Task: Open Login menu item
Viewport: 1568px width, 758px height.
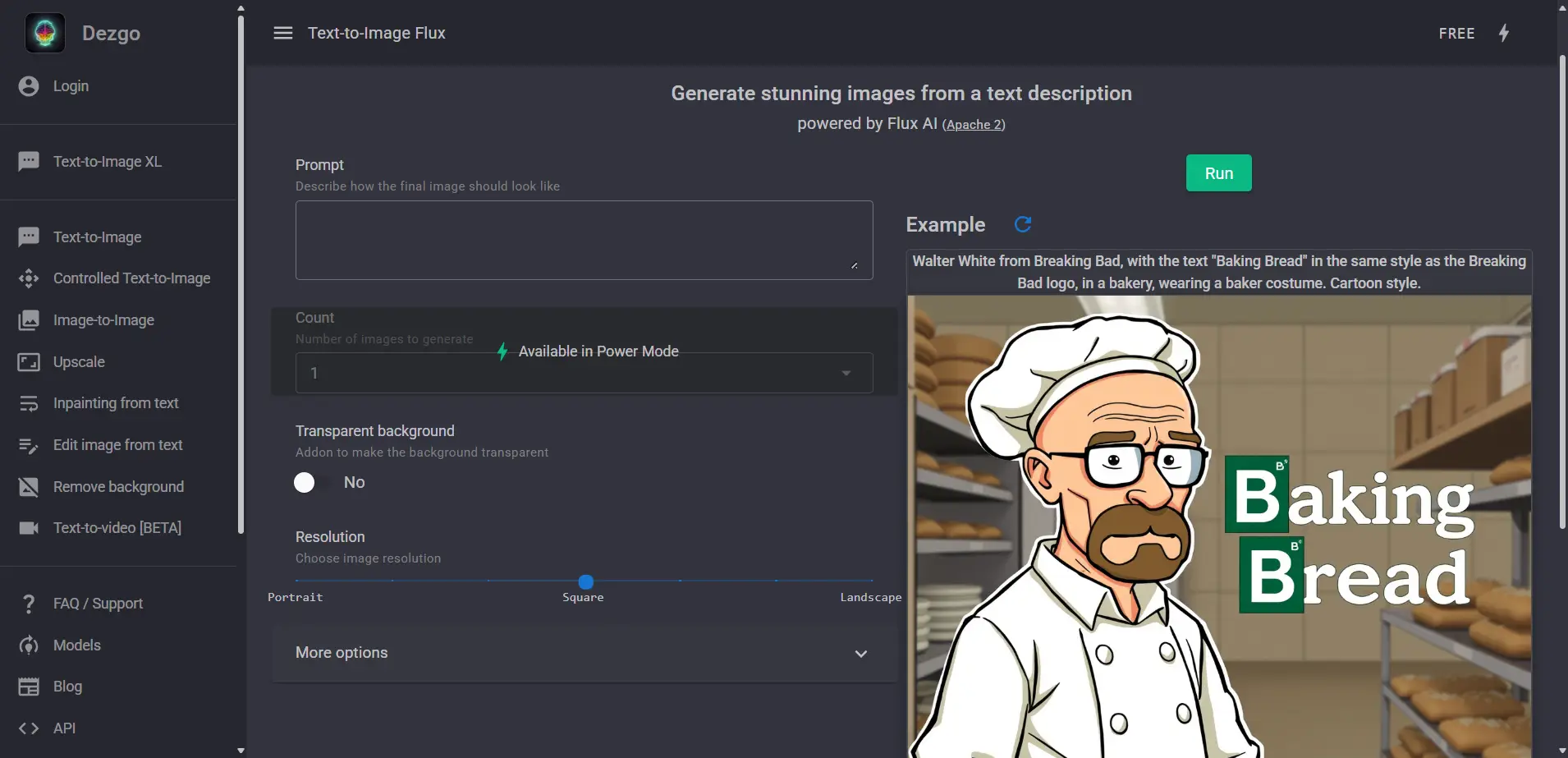Action: (71, 86)
